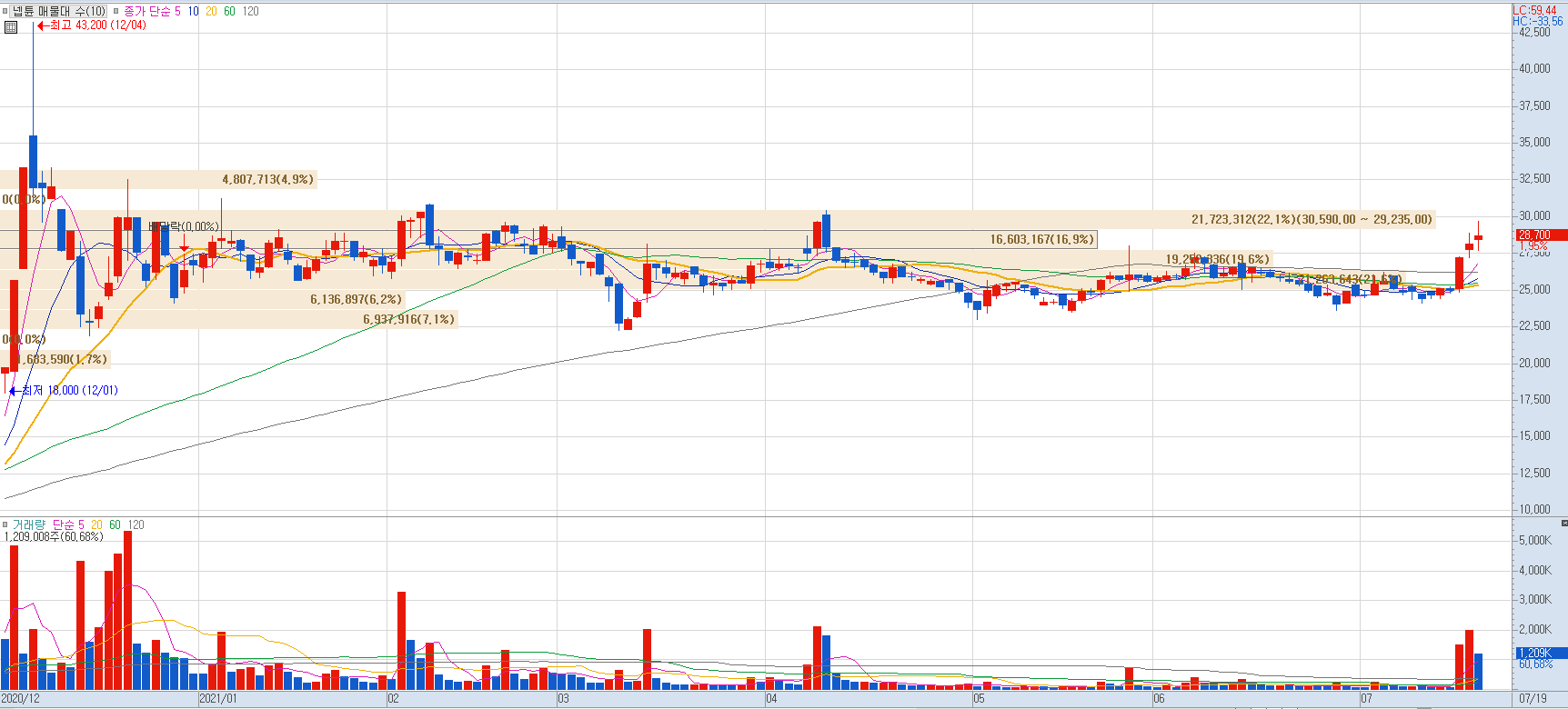Click the volume 20 average label
This screenshot has width=1568, height=709.
point(96,524)
